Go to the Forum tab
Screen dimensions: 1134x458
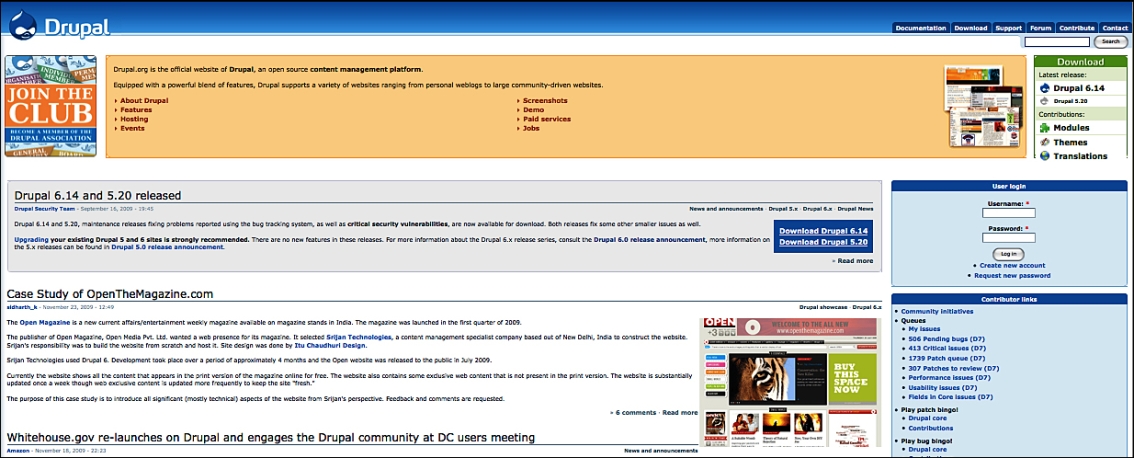[1041, 28]
